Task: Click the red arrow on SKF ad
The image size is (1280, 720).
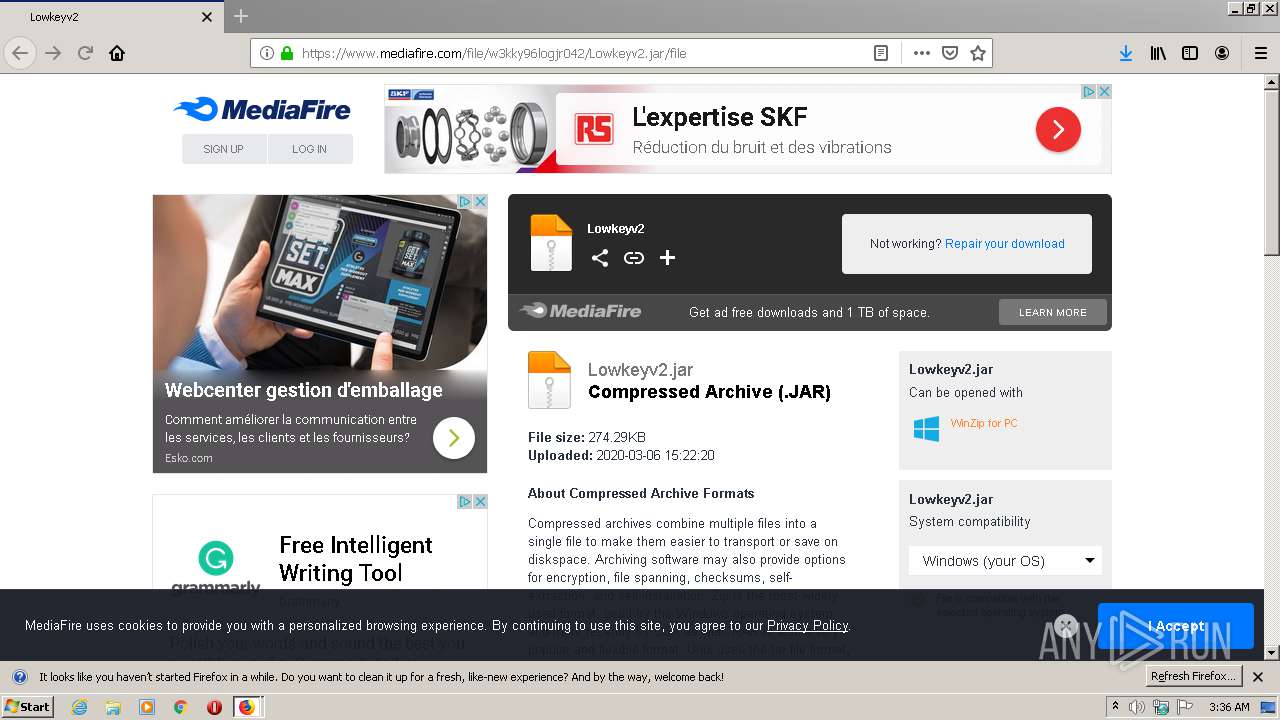Action: tap(1058, 130)
